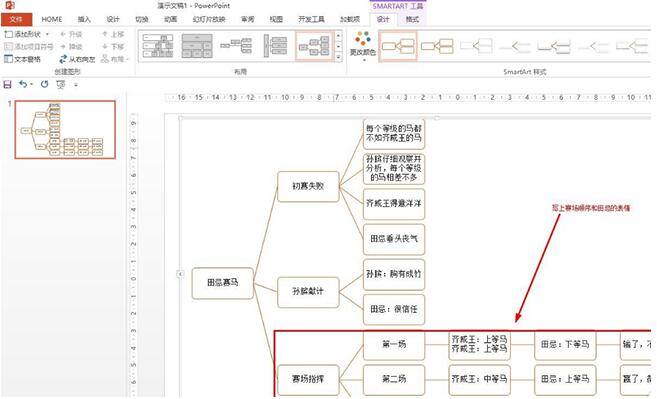The width and height of the screenshot is (657, 399).
Task: Select the 田忌垂头丧气 shape
Action: [x=394, y=239]
